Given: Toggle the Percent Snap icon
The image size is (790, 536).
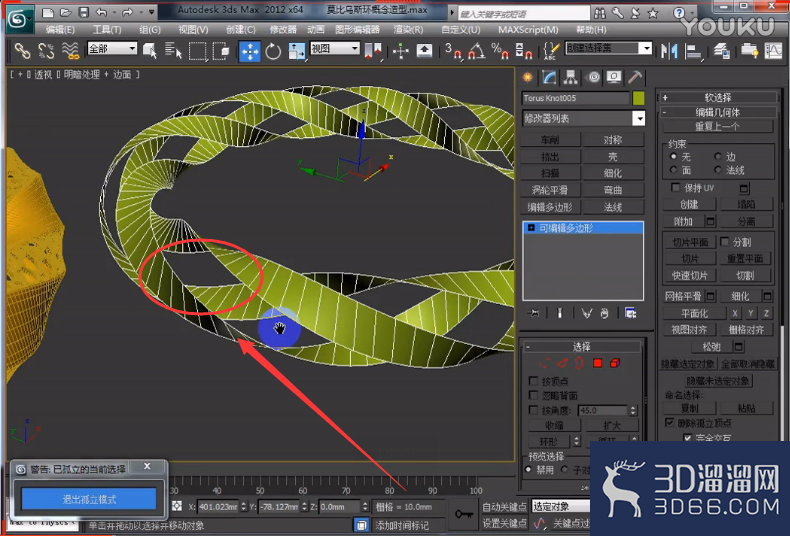Looking at the screenshot, I should 500,51.
